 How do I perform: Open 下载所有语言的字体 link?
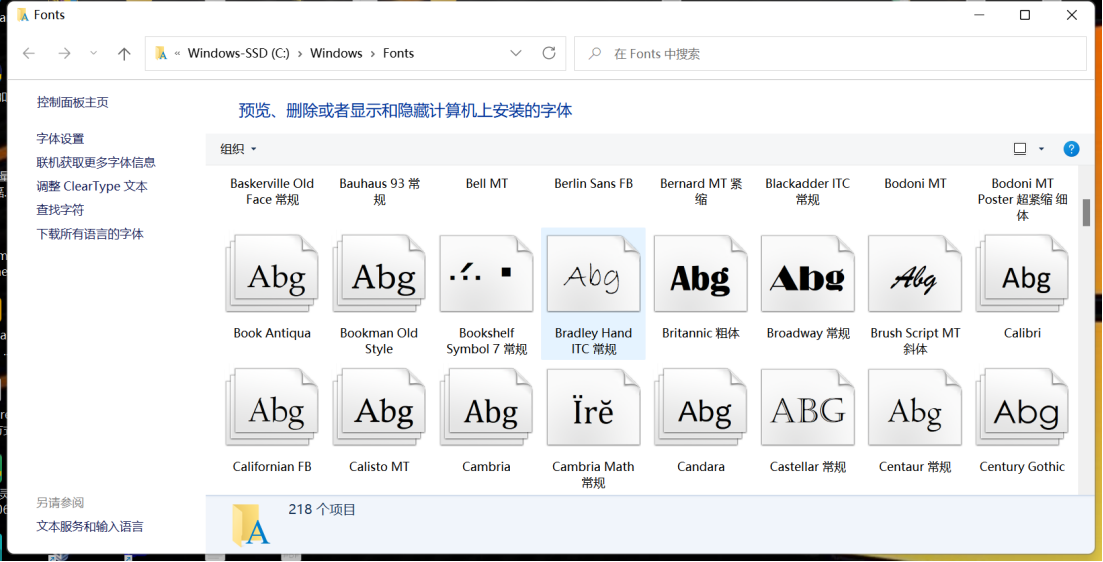90,234
